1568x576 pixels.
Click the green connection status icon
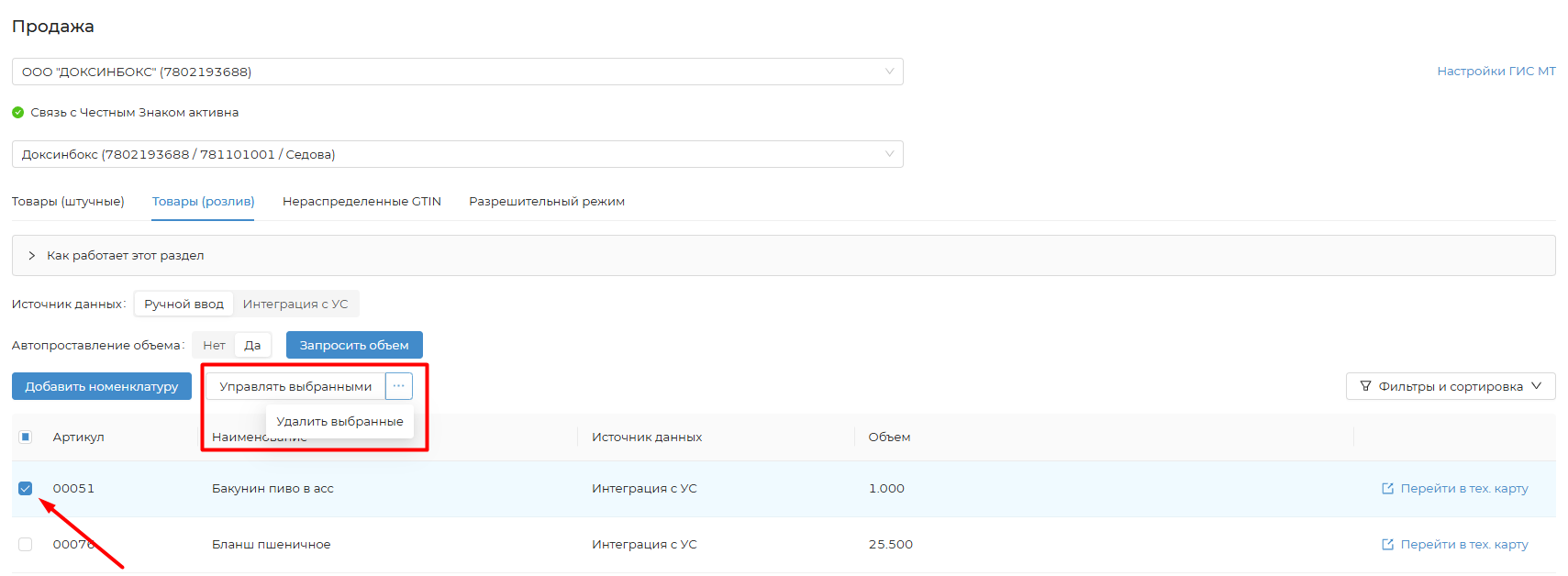pos(17,113)
